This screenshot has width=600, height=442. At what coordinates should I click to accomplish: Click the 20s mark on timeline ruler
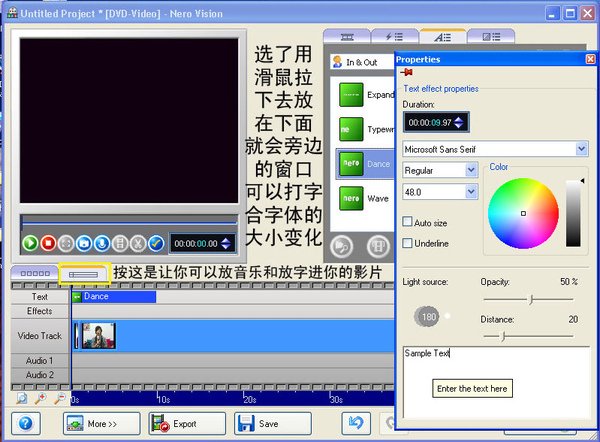(x=249, y=399)
